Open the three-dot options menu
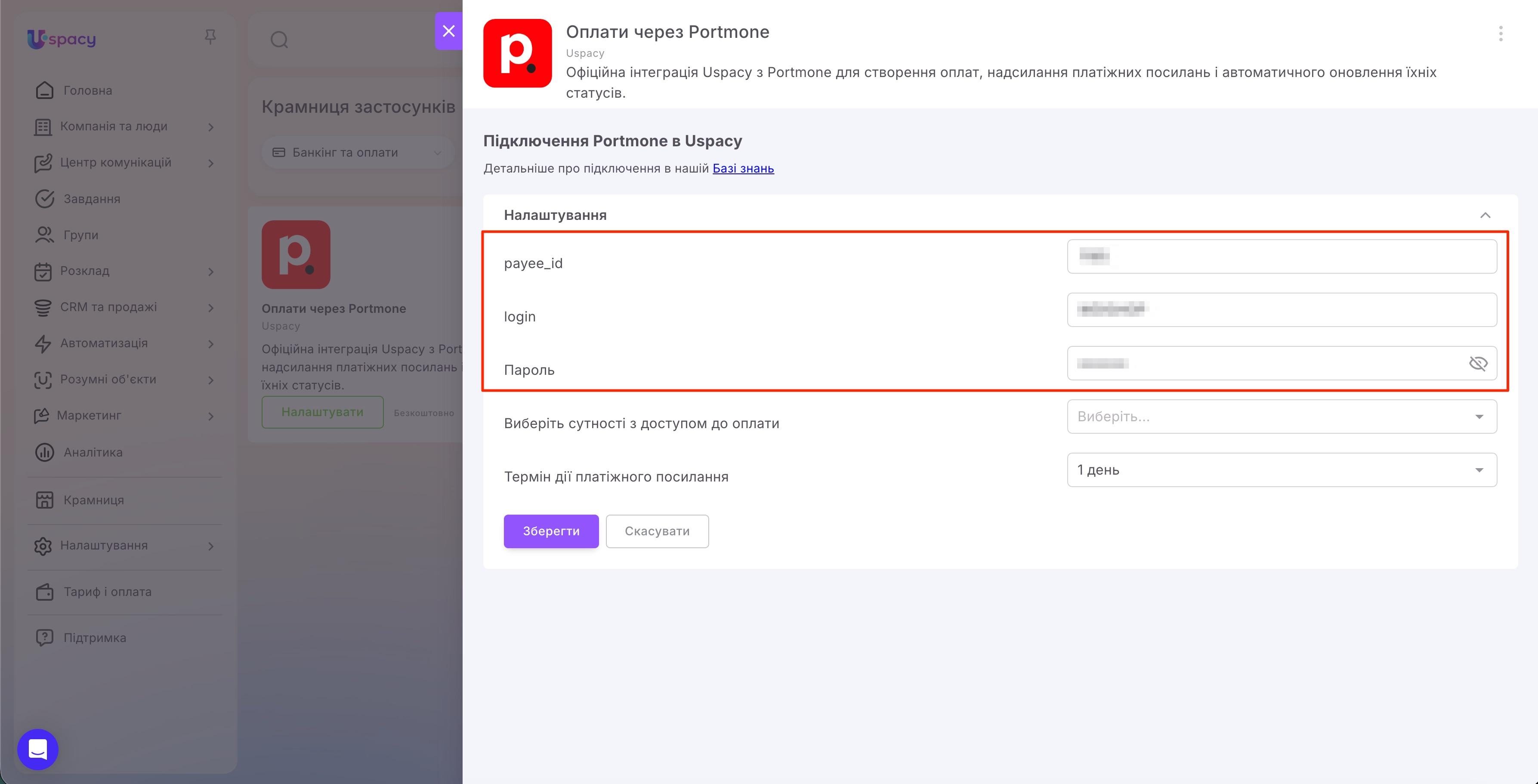 click(1501, 34)
